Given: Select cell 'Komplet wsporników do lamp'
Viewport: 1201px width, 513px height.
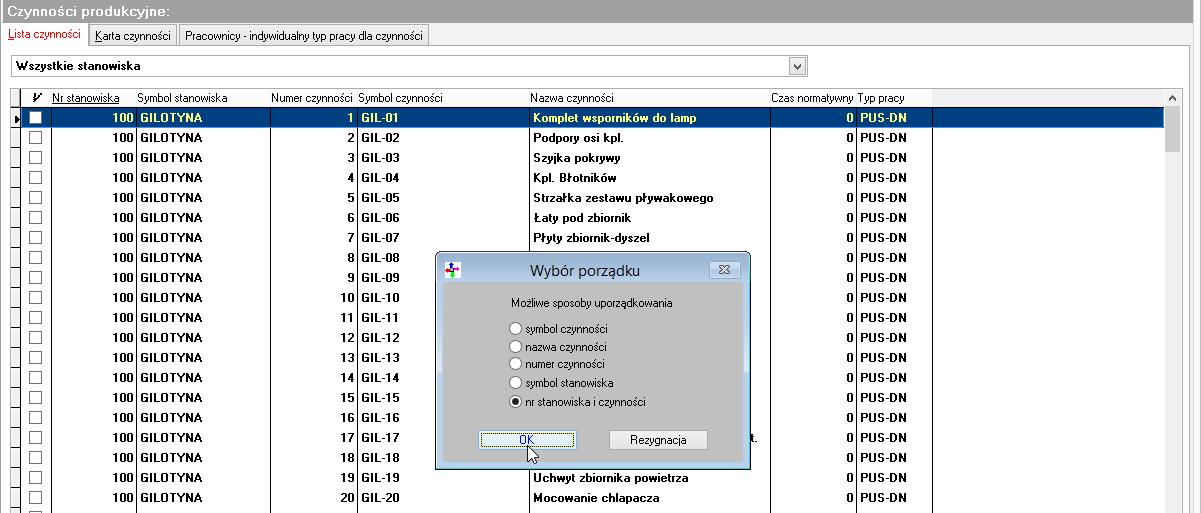Looking at the screenshot, I should (649, 117).
